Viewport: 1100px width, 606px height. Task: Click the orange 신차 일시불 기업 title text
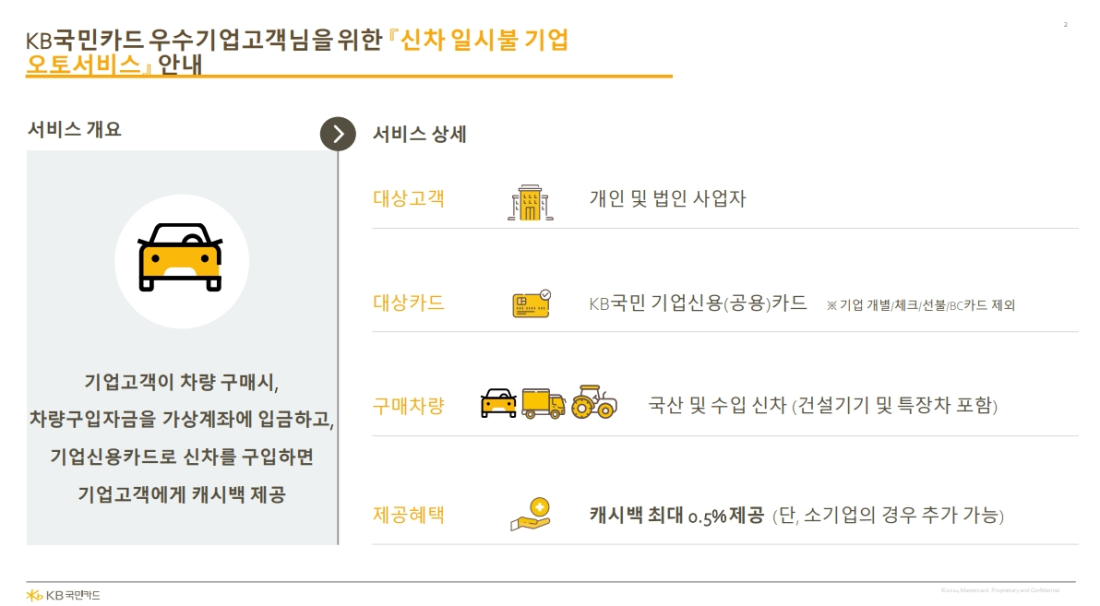(484, 40)
